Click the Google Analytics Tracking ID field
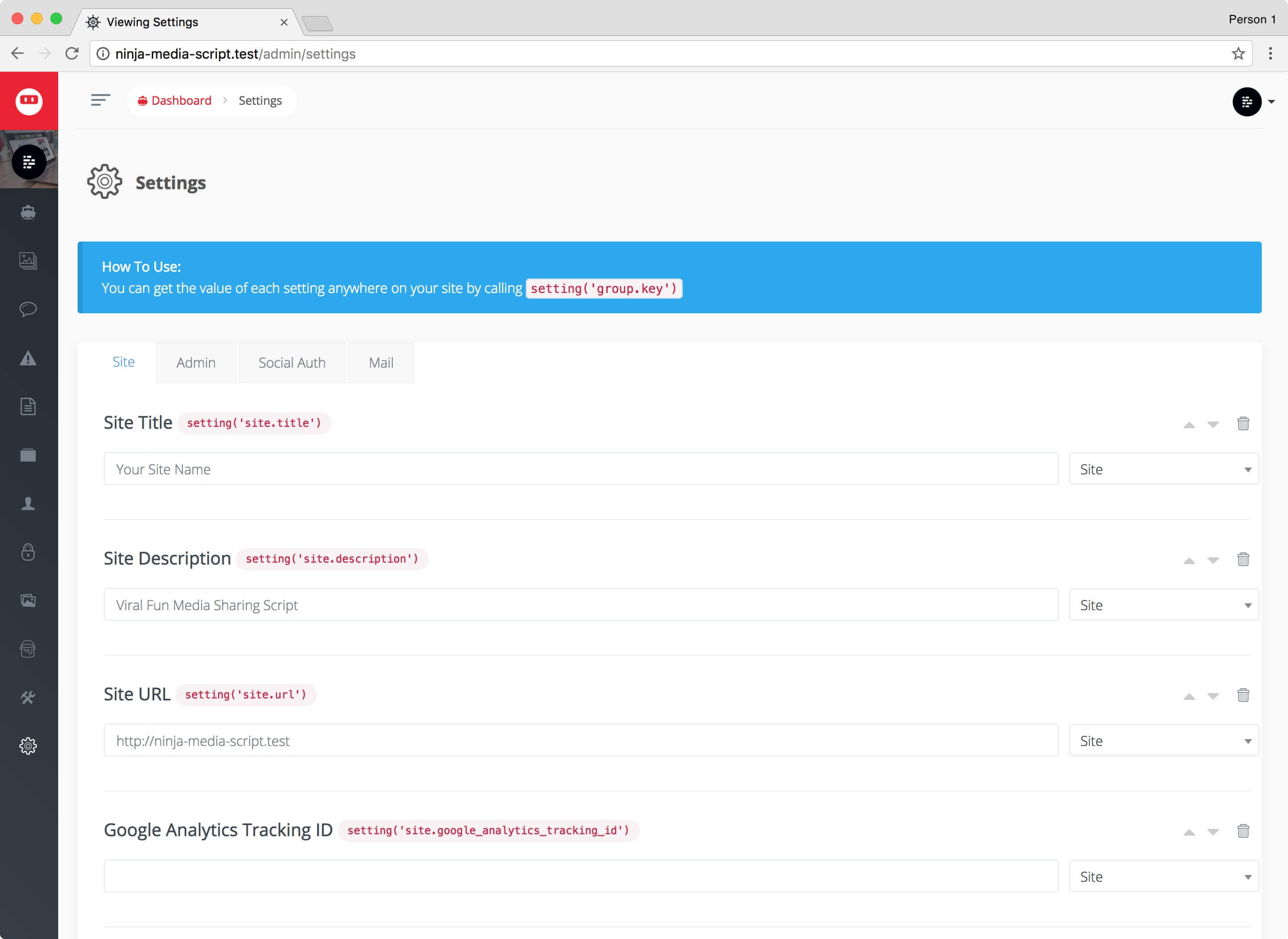The height and width of the screenshot is (939, 1288). [x=580, y=876]
